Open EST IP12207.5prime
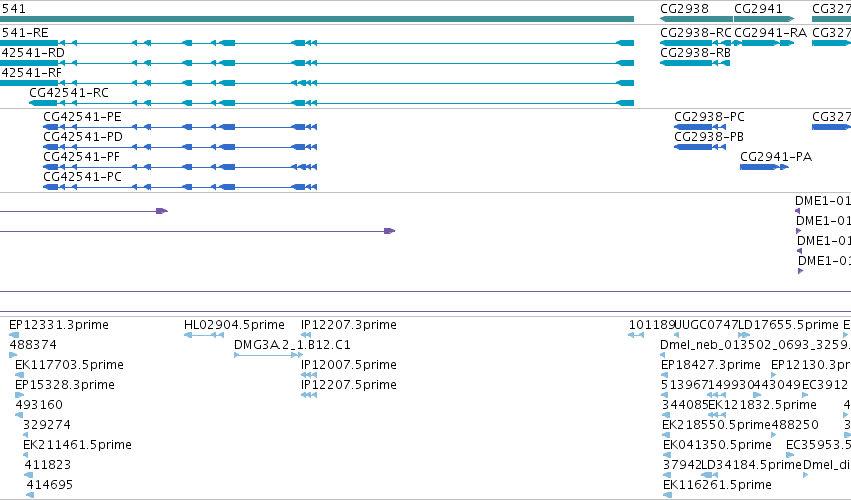This screenshot has height=500, width=851. click(349, 385)
